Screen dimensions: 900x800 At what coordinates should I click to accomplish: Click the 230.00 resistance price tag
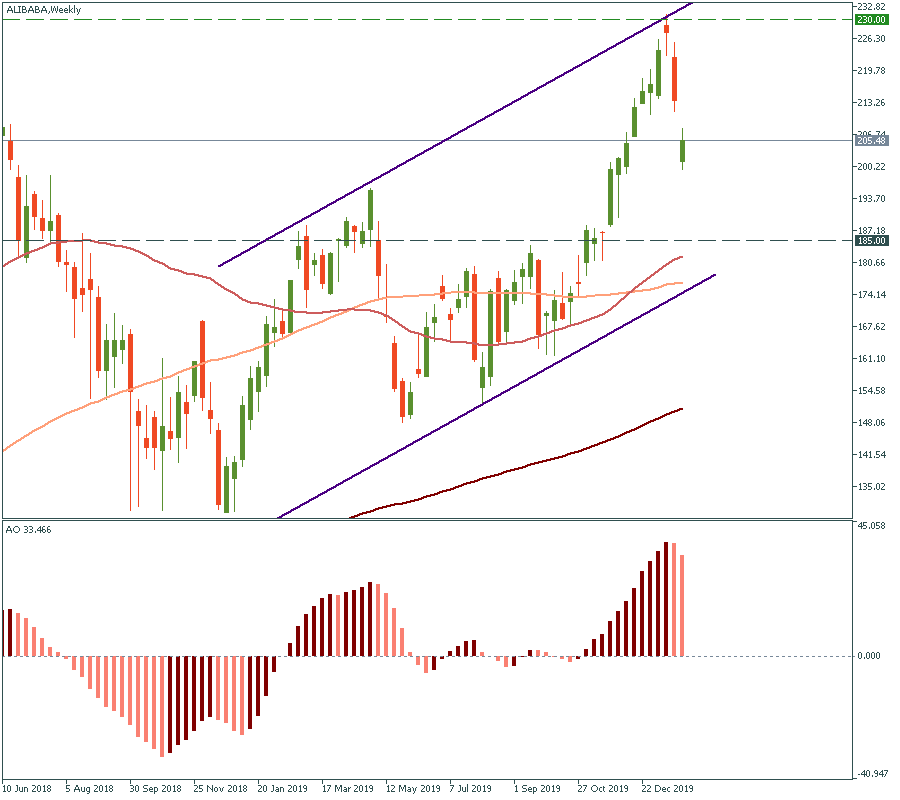872,19
